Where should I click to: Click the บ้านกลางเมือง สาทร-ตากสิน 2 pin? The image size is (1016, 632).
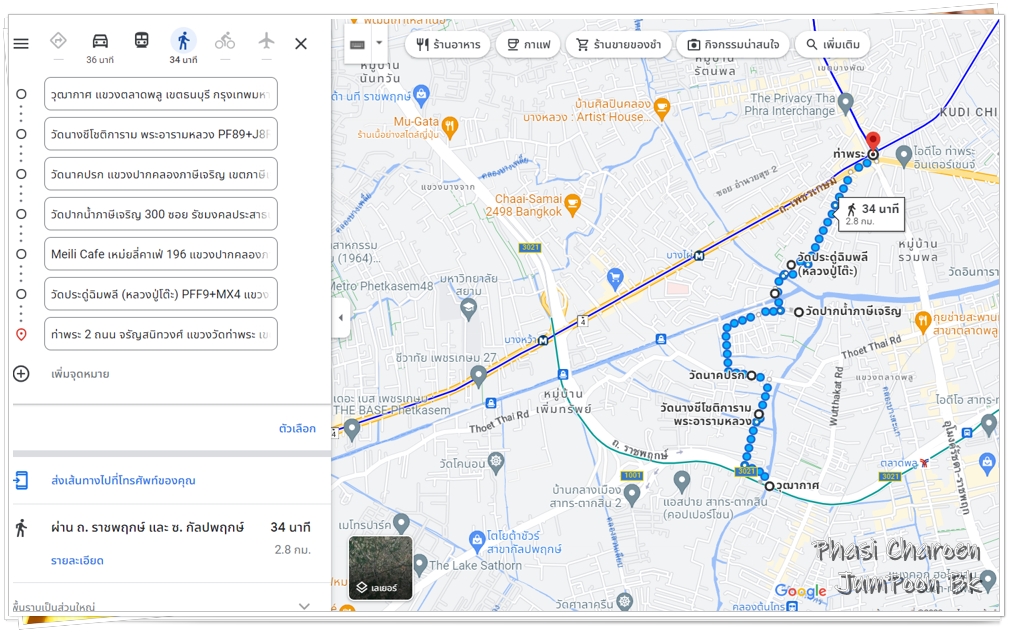click(632, 495)
